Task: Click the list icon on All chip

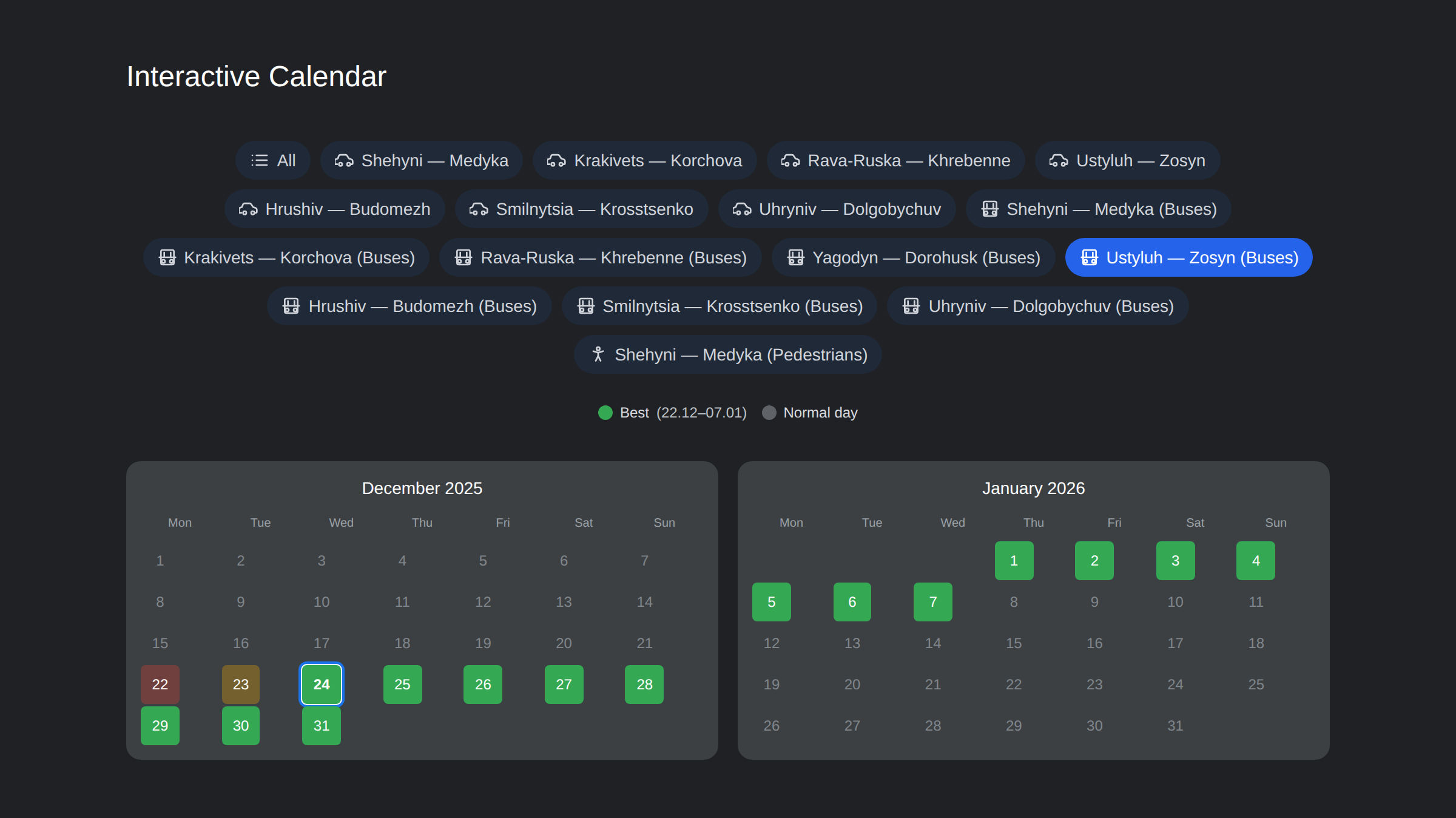Action: click(260, 160)
